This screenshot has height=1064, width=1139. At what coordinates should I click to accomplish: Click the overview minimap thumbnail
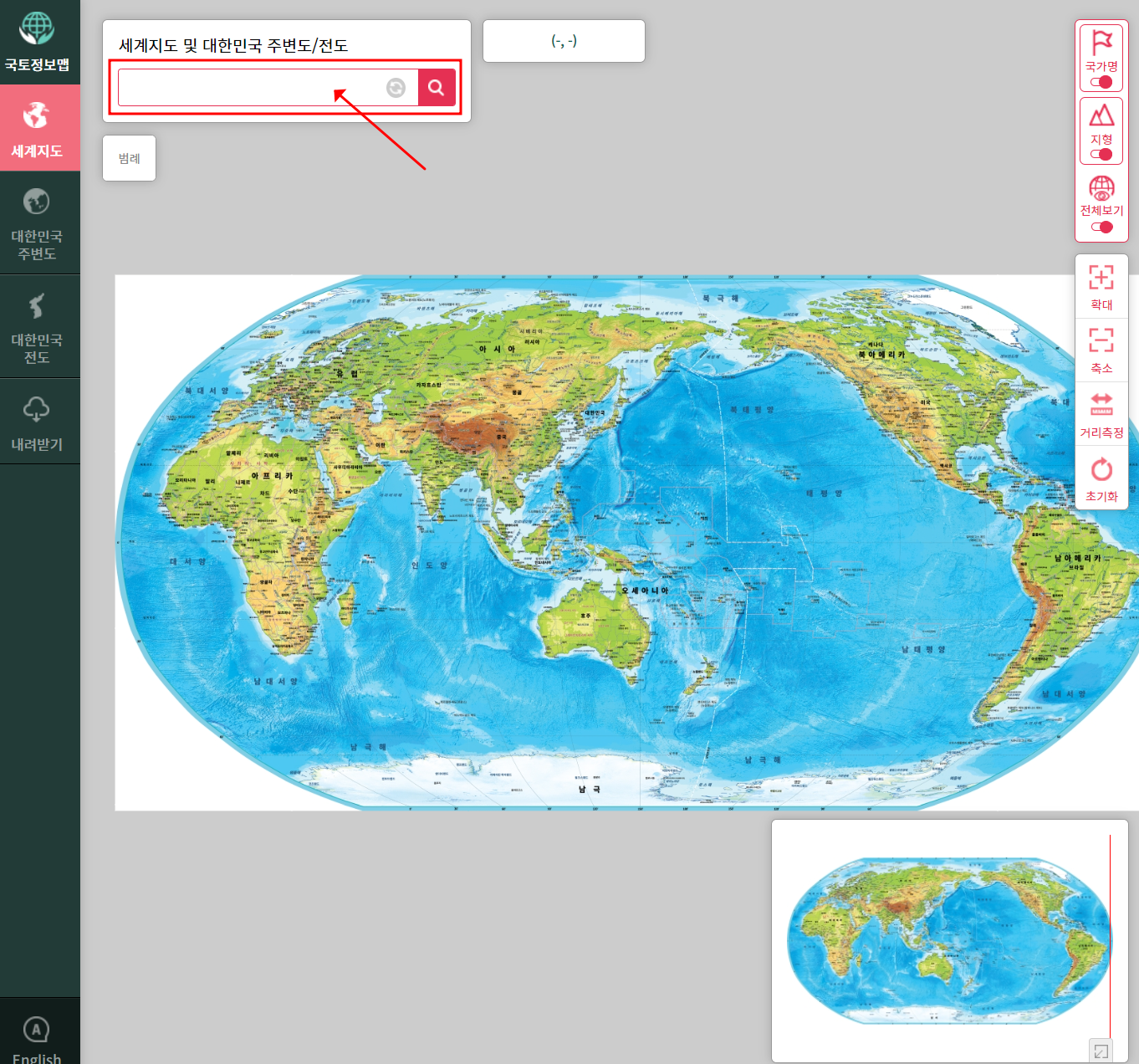pyautogui.click(x=949, y=940)
